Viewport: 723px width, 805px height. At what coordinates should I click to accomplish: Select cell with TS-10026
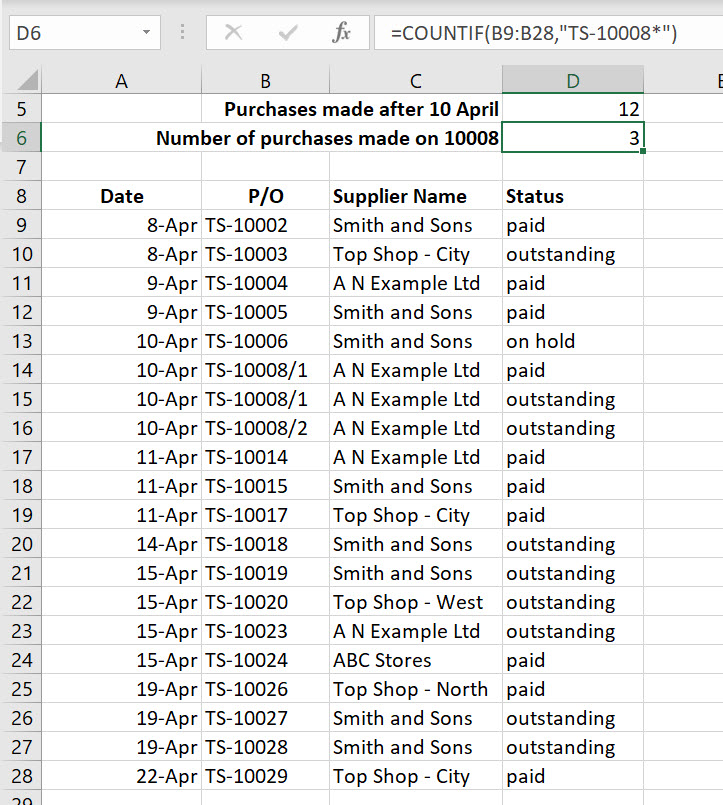(x=265, y=689)
